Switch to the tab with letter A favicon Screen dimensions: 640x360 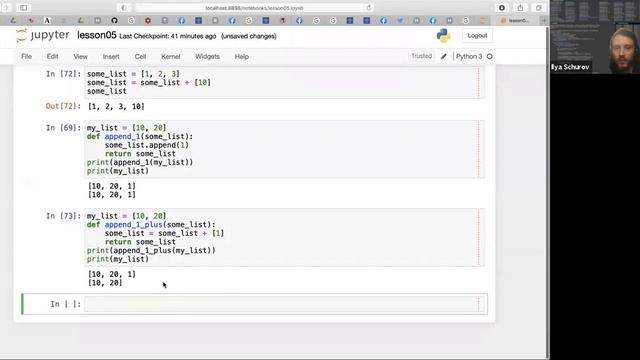47,20
